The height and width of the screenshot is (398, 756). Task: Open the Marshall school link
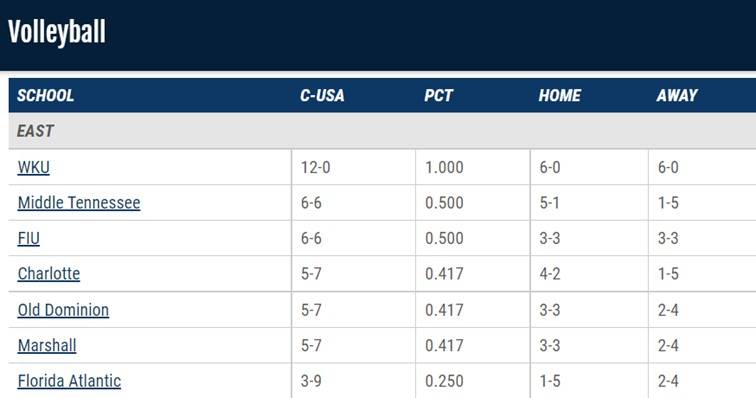47,345
